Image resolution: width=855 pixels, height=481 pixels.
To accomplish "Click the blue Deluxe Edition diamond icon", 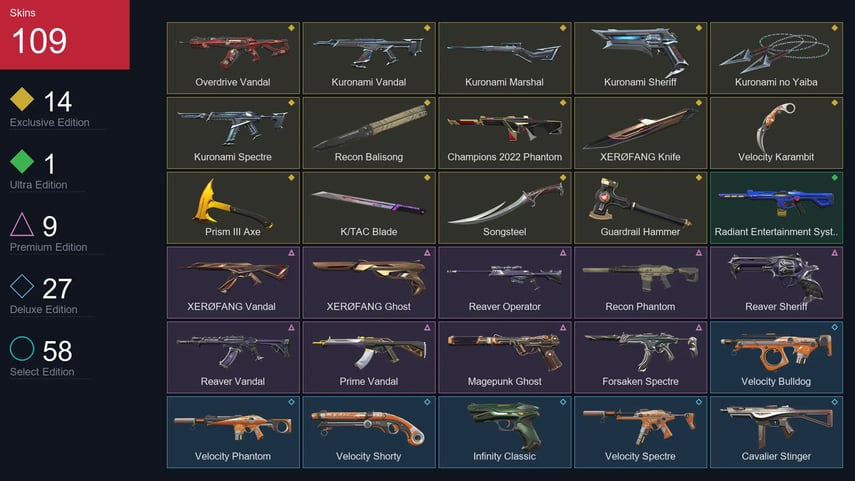I will [22, 286].
